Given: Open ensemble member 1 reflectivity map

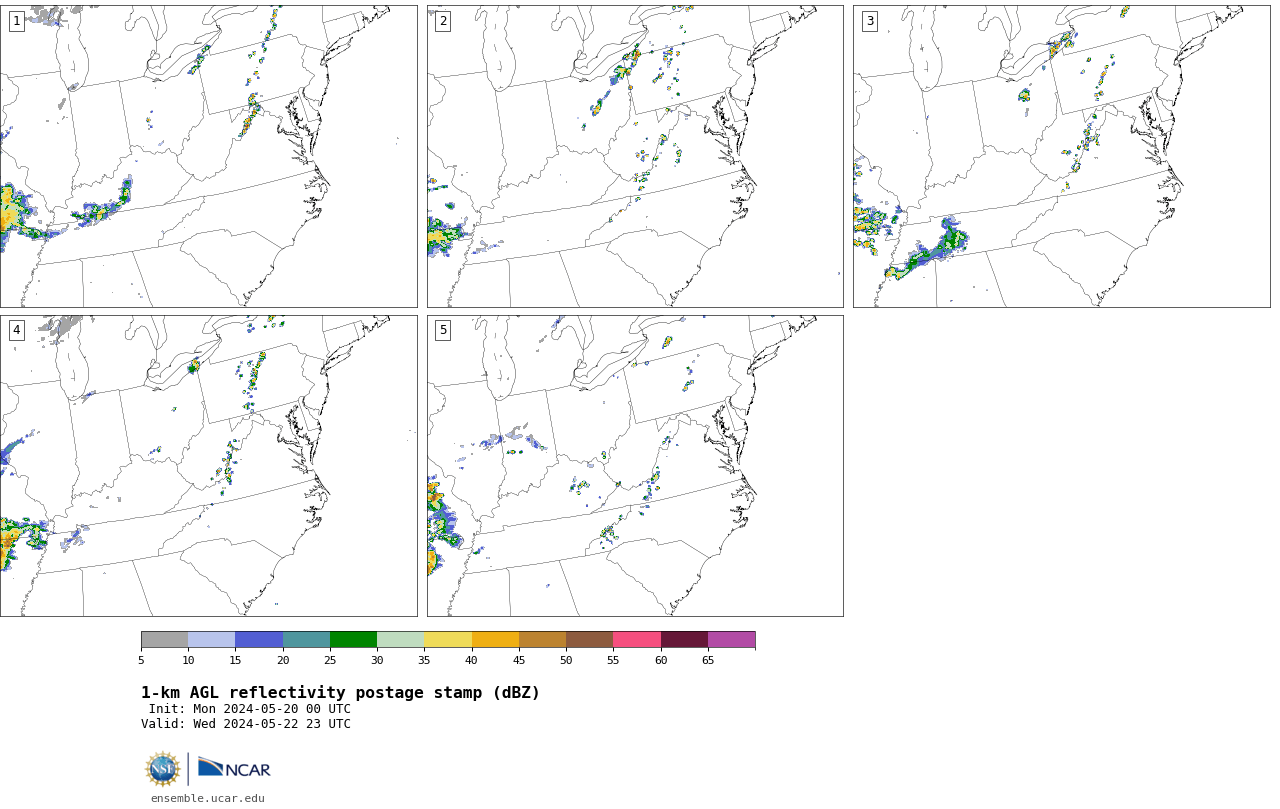Looking at the screenshot, I should coord(208,156).
